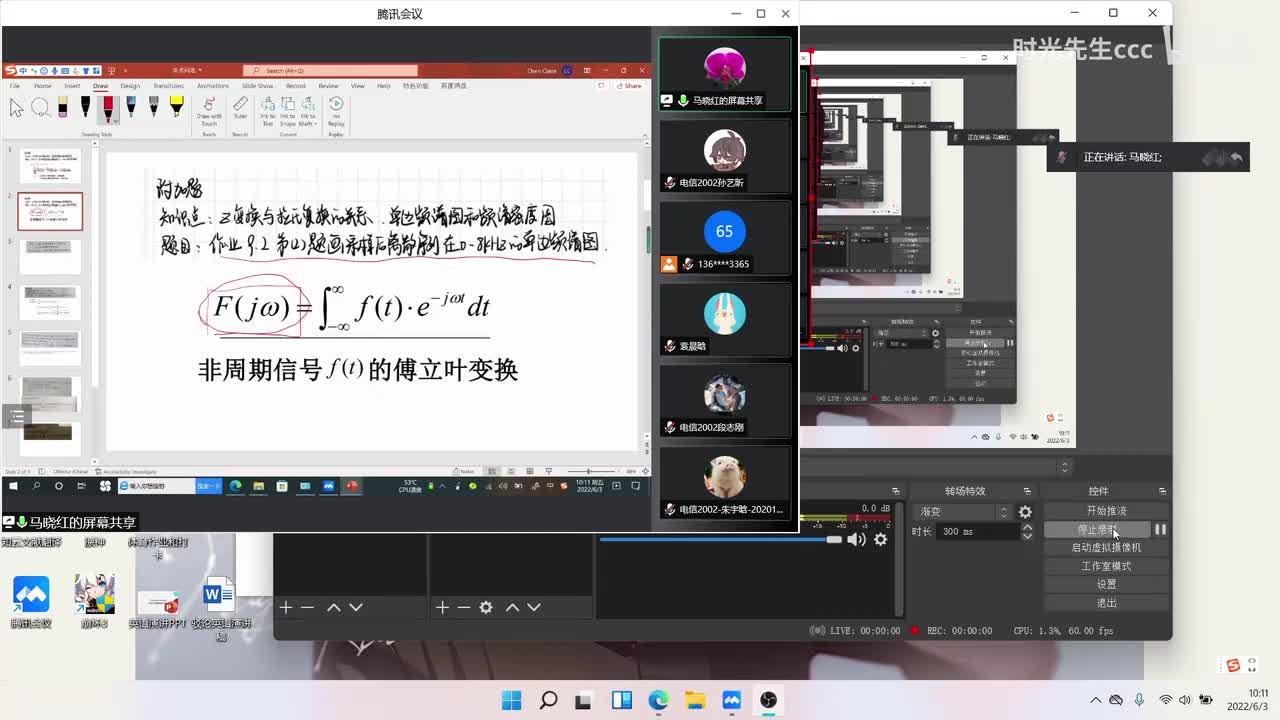The image size is (1280, 720).
Task: Pause the OBS recording
Action: pos(1160,530)
